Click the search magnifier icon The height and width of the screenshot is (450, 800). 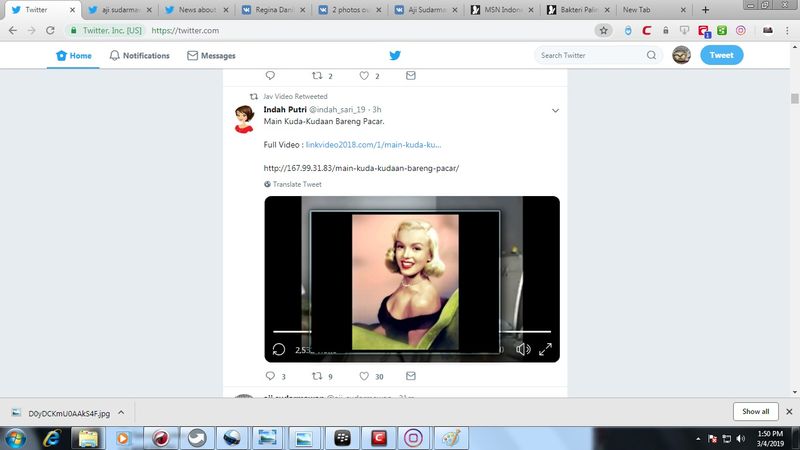652,55
